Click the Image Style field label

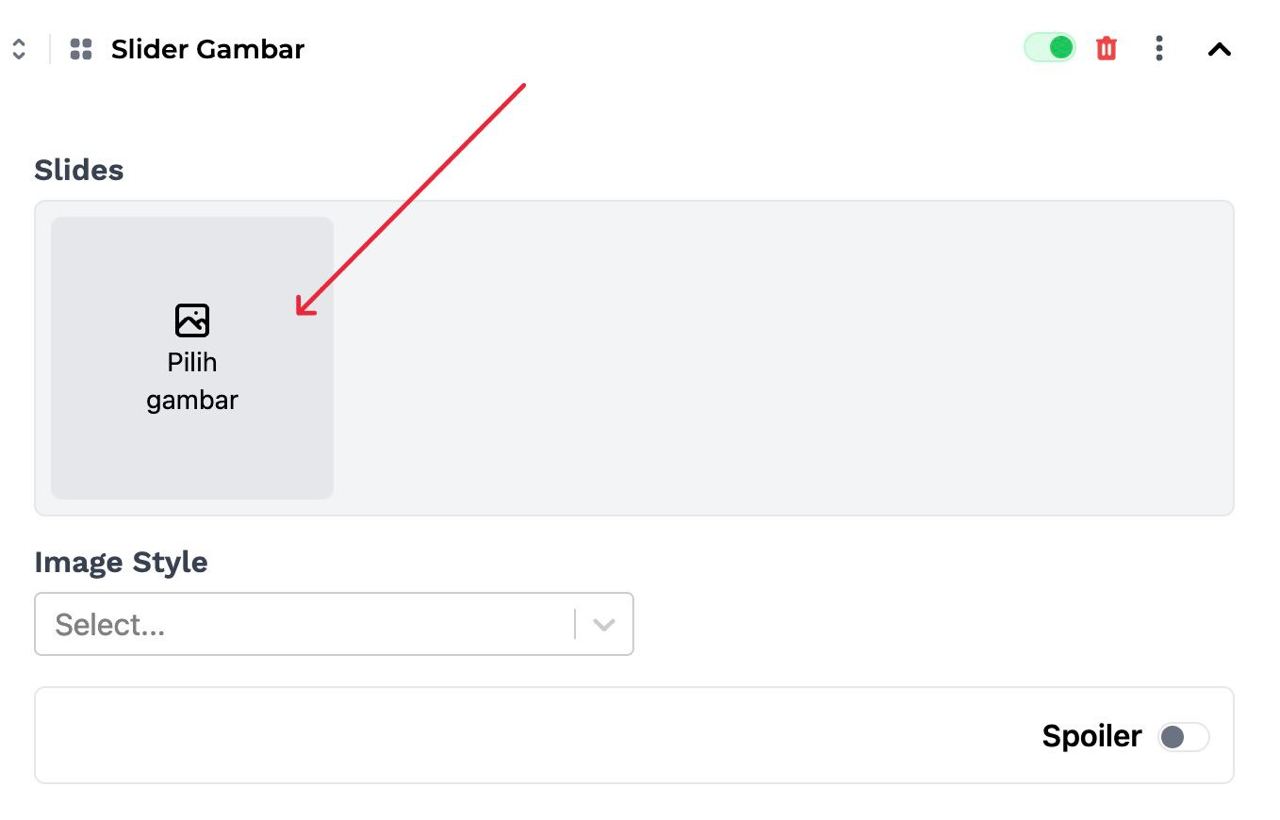tap(121, 562)
